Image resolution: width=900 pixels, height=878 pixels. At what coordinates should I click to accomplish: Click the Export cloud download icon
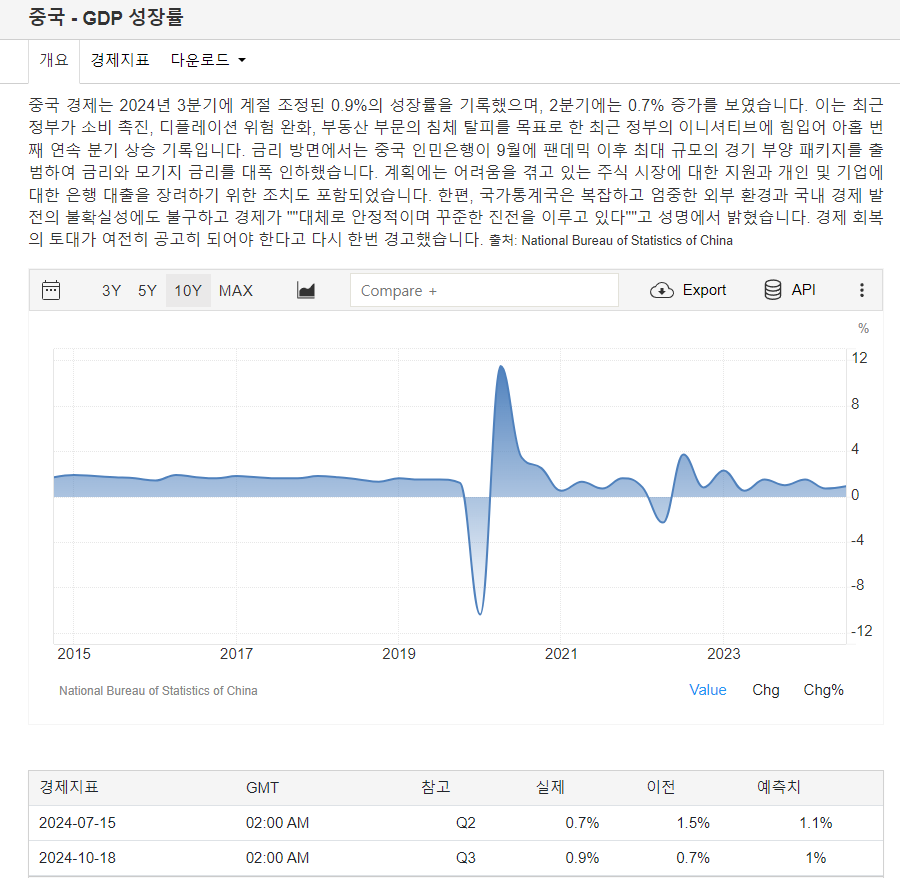[662, 290]
